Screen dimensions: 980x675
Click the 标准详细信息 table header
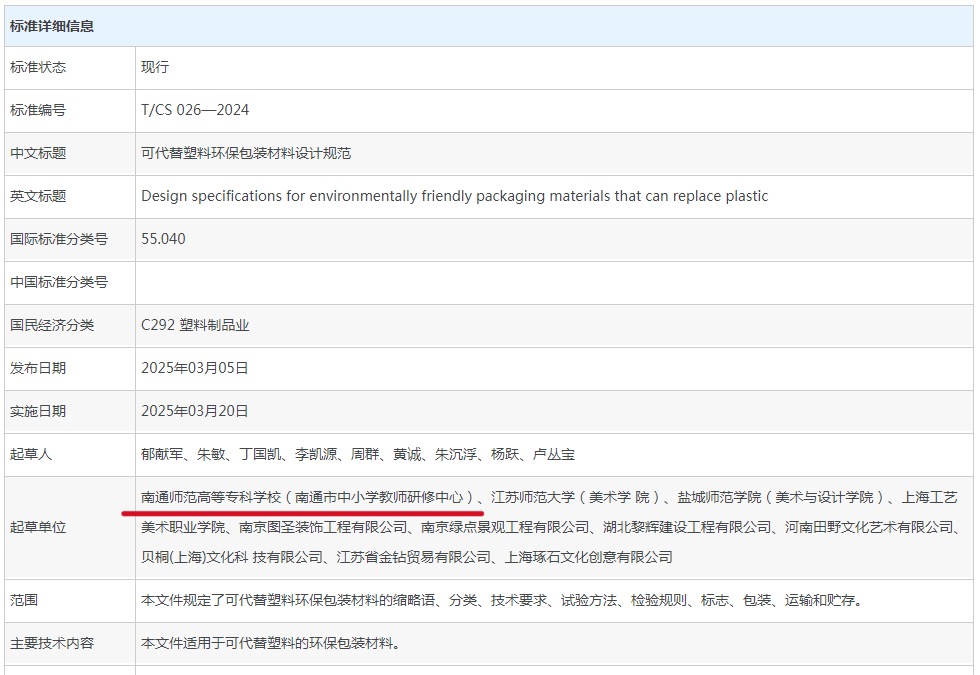click(52, 26)
